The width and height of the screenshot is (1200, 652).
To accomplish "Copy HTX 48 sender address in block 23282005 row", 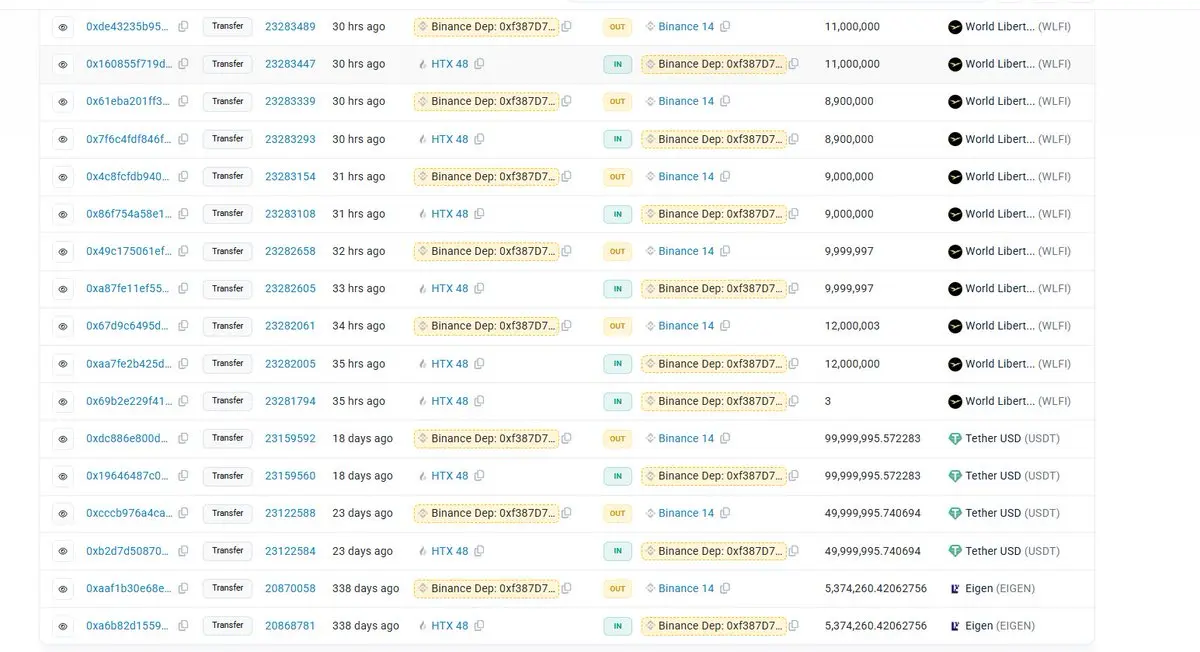I will 479,364.
